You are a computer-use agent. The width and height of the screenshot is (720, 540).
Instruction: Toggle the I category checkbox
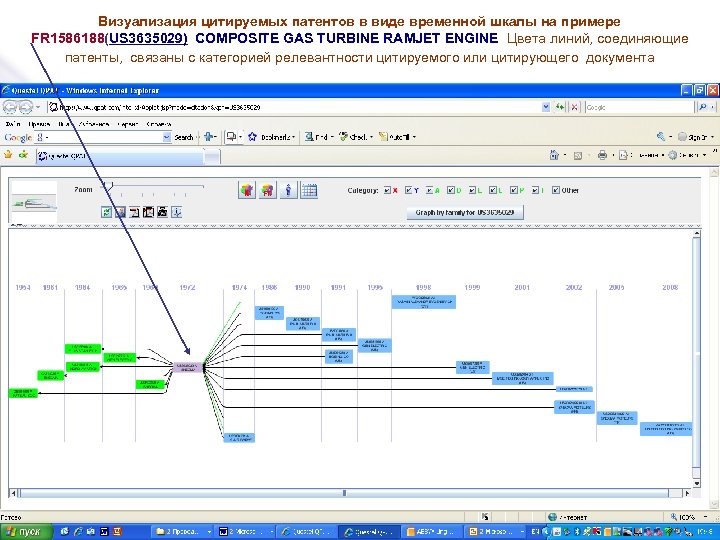pyautogui.click(x=535, y=190)
